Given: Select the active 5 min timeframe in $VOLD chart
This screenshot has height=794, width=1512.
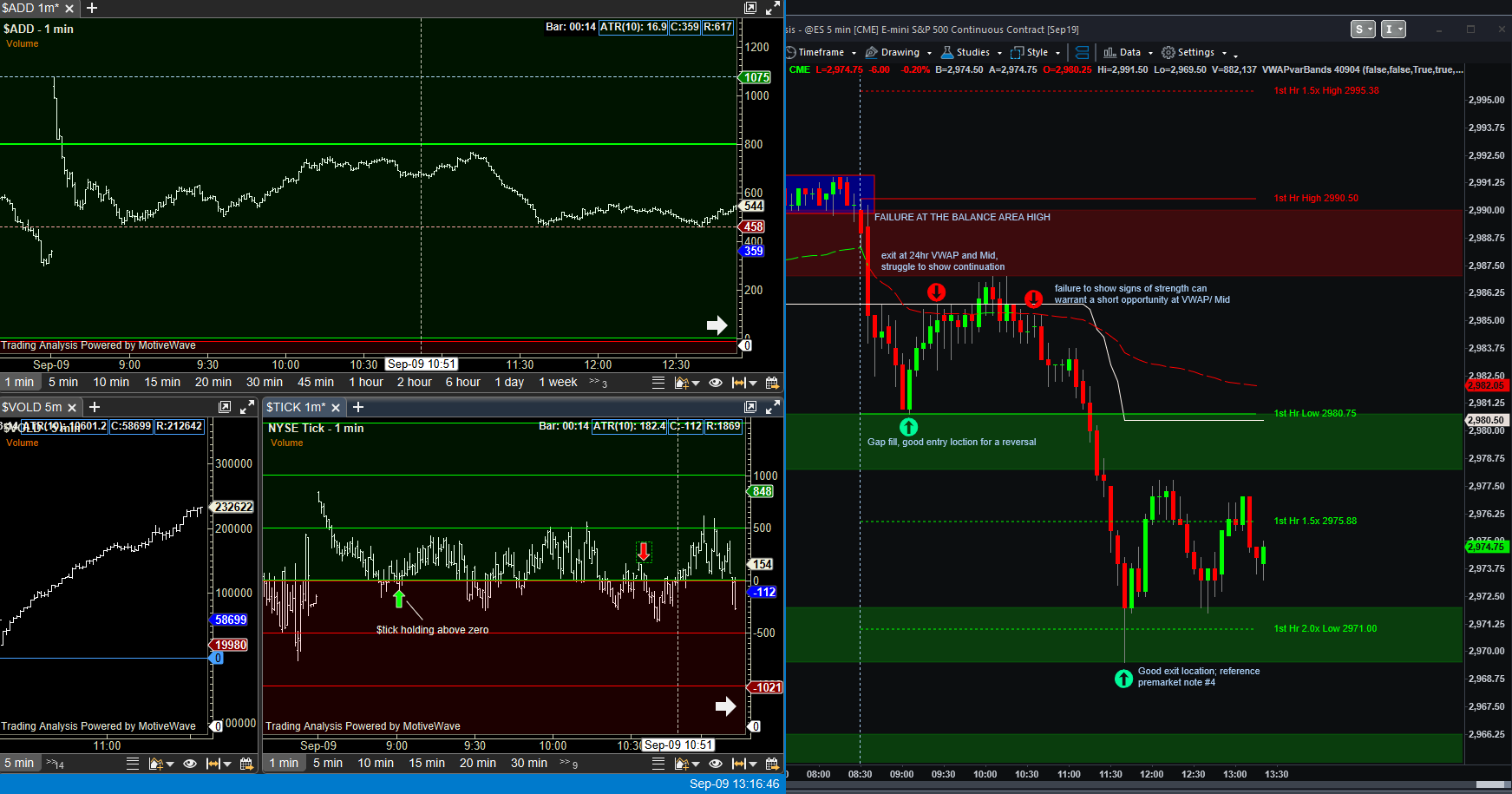Looking at the screenshot, I should pyautogui.click(x=19, y=764).
